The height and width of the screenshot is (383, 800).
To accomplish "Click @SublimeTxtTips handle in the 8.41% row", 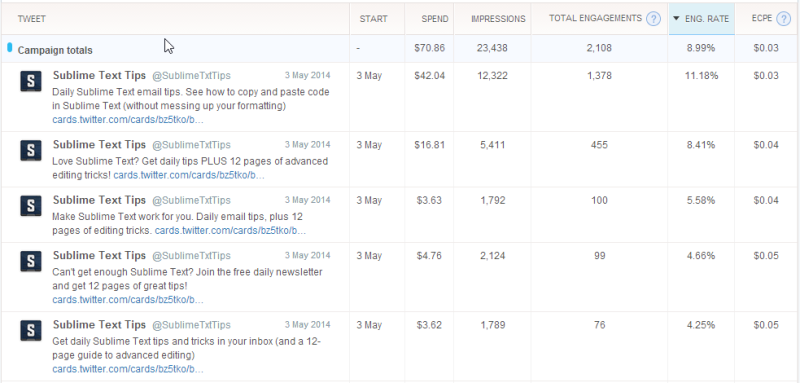I will coord(191,145).
